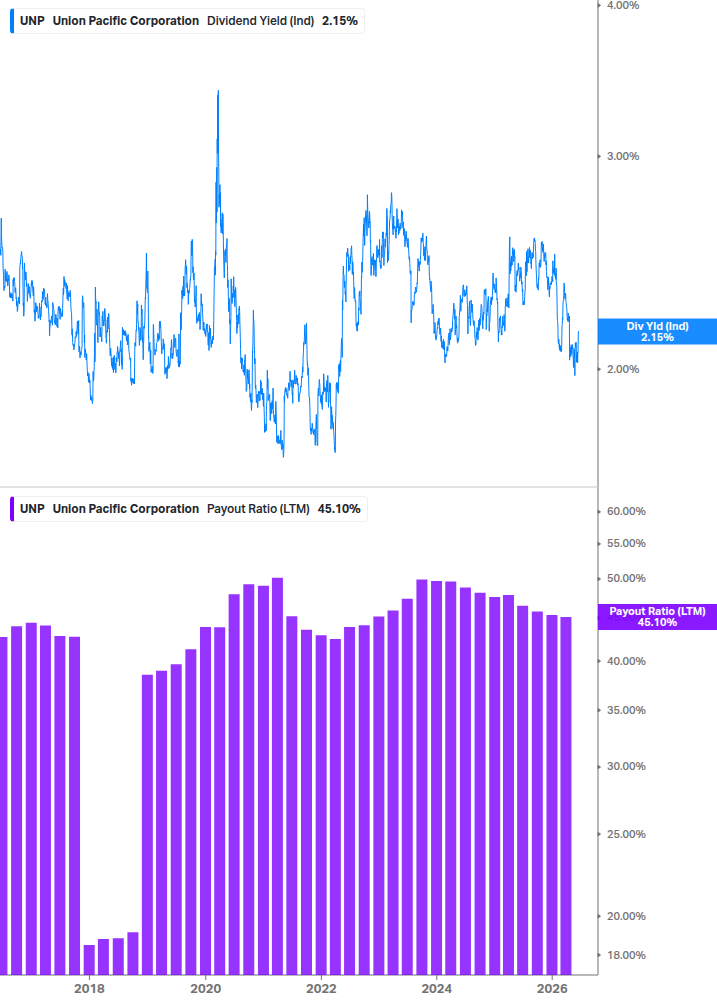
Task: Click the Dividend Yield (Ind) legend label
Action: tap(260, 21)
